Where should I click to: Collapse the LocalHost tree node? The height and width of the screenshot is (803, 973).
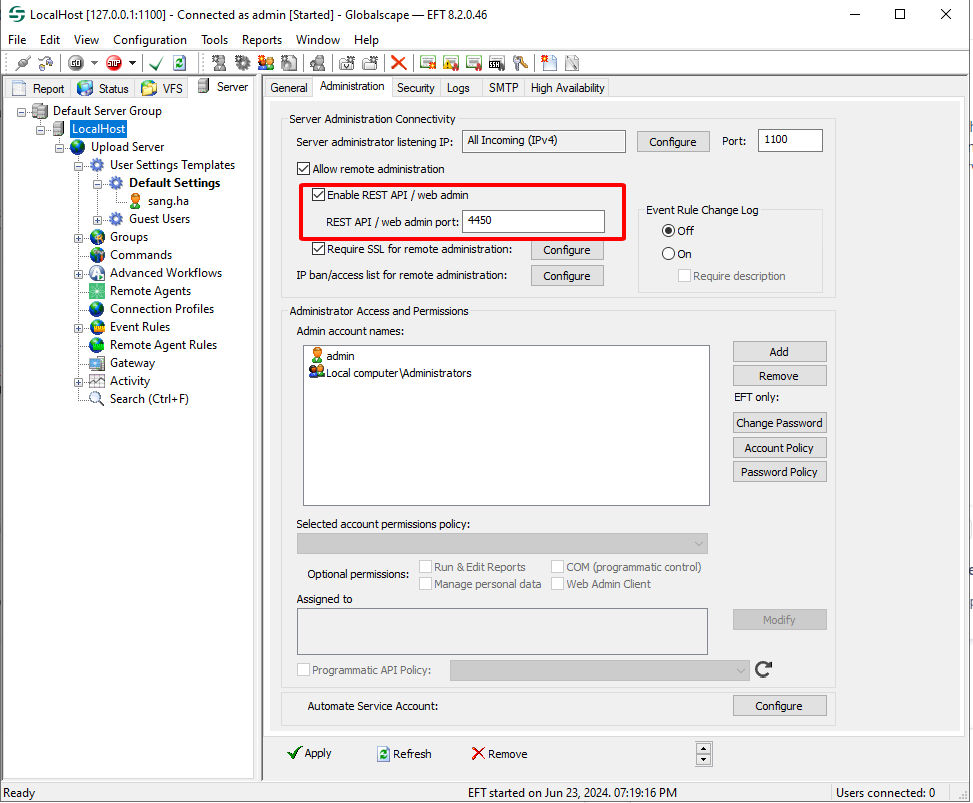coord(40,130)
